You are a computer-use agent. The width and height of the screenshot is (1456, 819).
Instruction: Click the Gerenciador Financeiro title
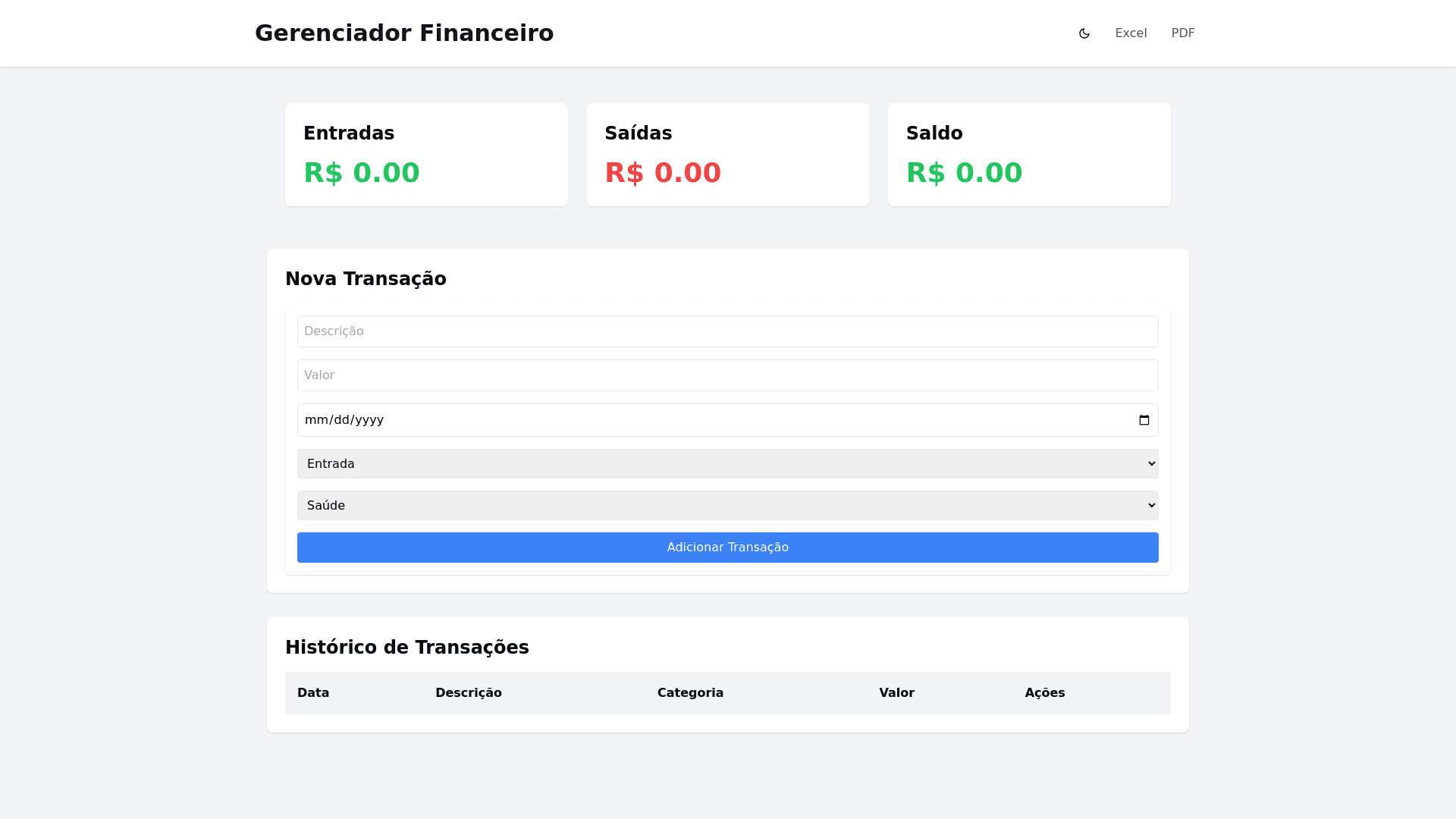tap(404, 33)
